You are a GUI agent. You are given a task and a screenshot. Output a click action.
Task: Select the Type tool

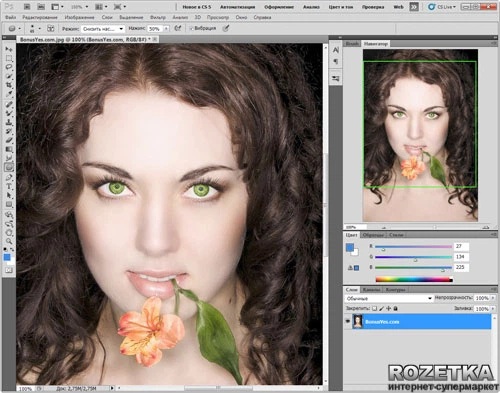9,186
